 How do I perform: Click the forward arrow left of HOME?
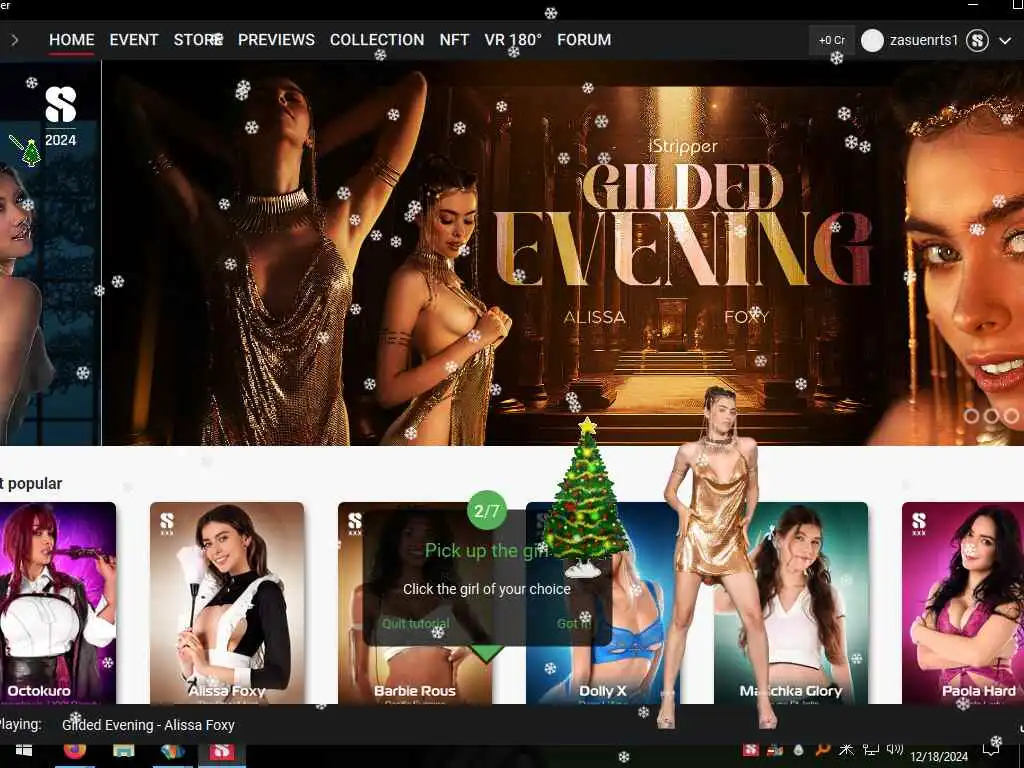tap(14, 40)
